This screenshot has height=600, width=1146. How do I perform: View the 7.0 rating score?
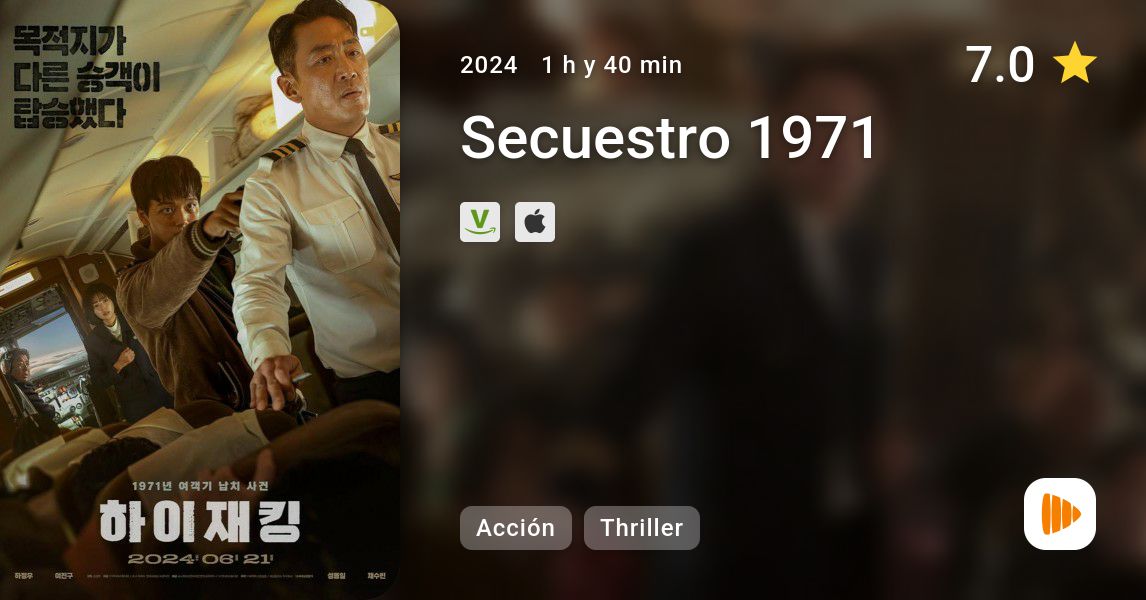point(1000,64)
